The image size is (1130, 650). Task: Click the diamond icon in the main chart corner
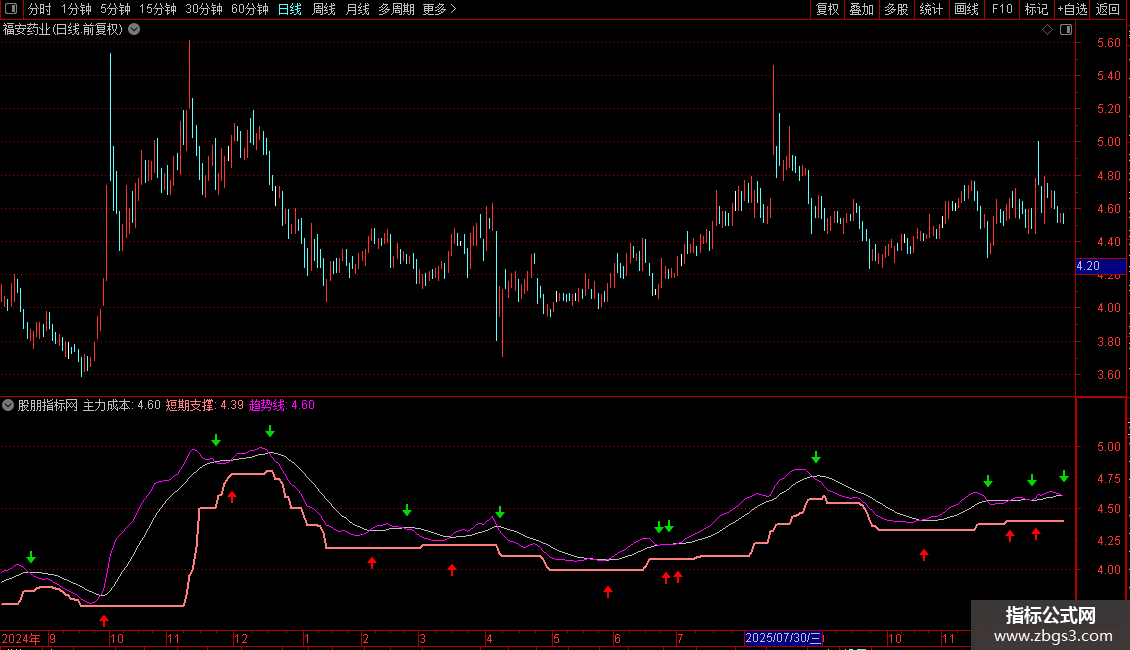click(x=1047, y=30)
